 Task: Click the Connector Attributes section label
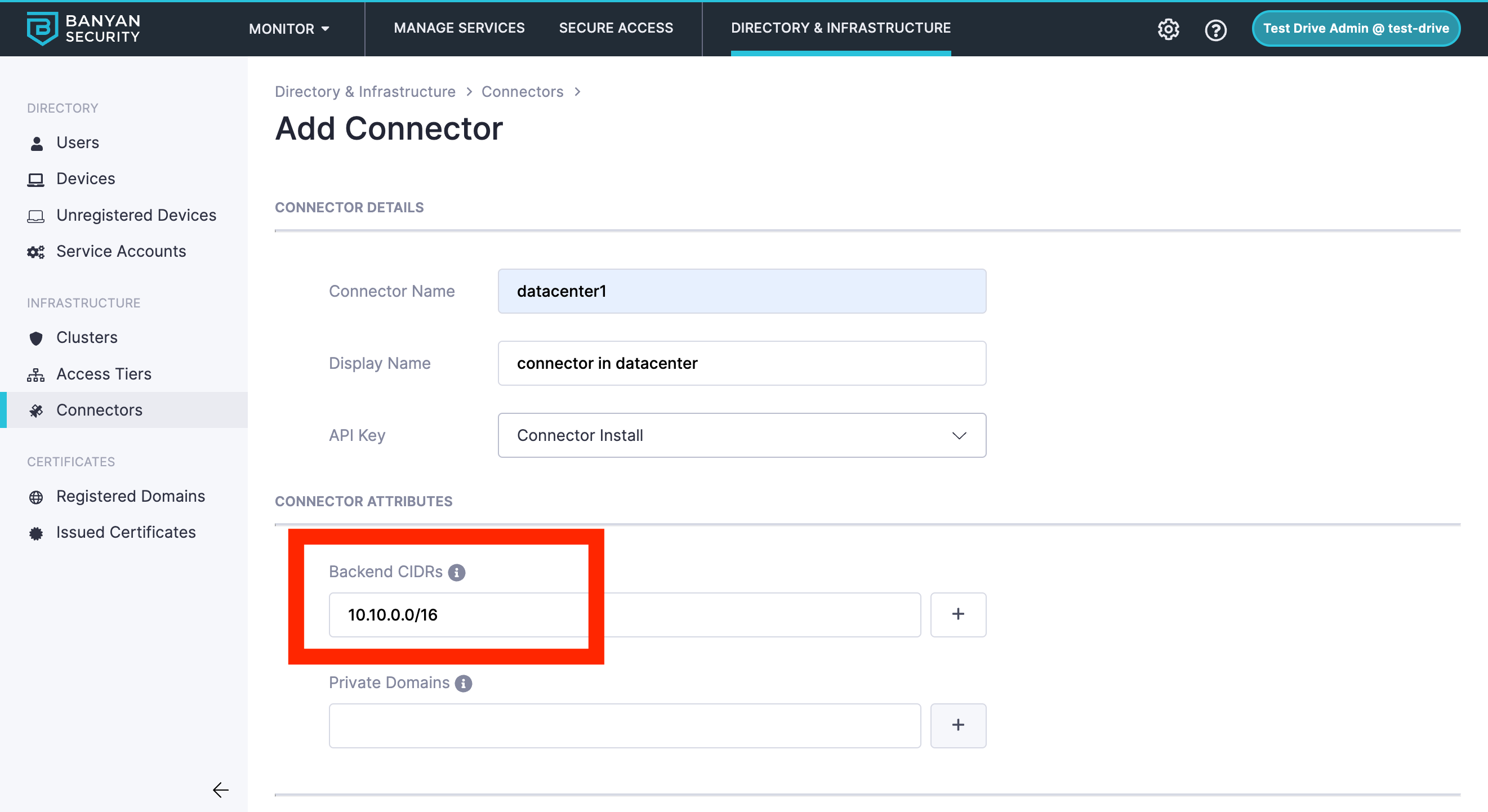363,501
